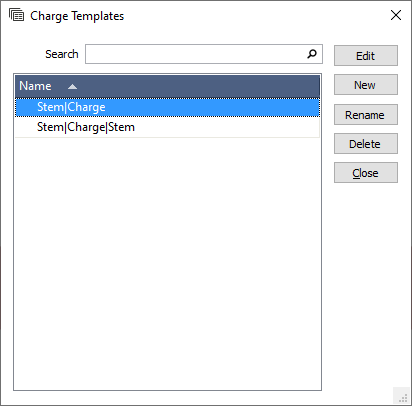Create a template with the New button
Screen dimensions: 412x406
366,85
